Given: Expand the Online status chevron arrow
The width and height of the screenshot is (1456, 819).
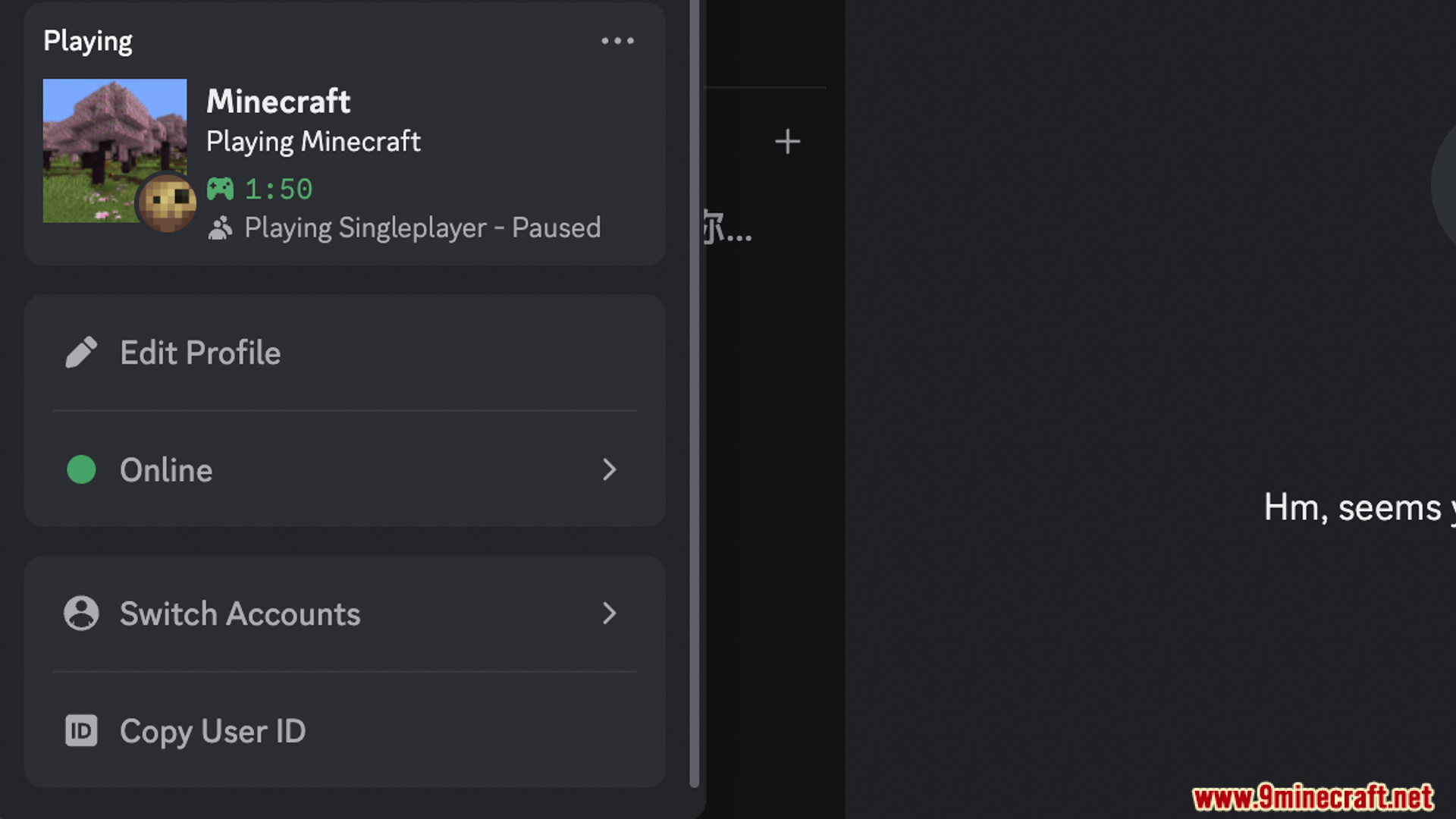Looking at the screenshot, I should [609, 470].
